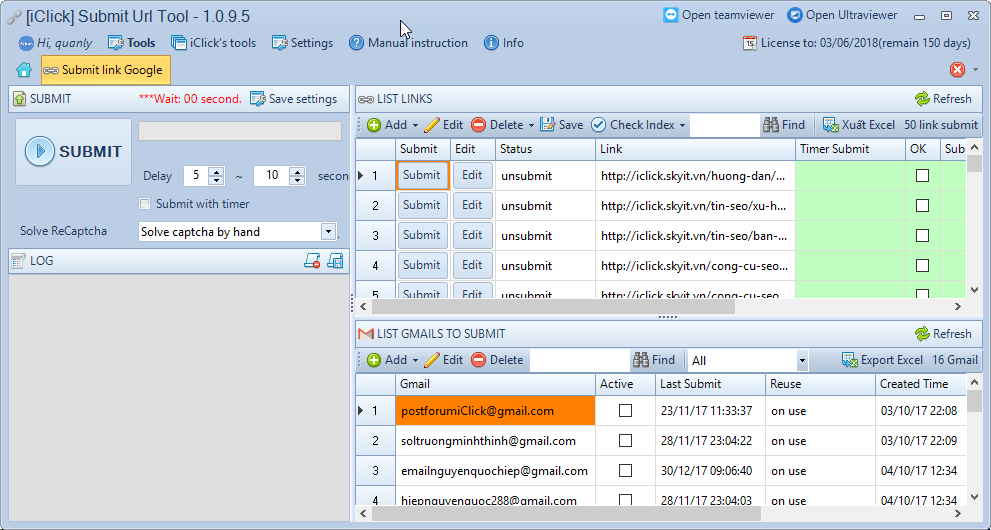This screenshot has width=991, height=530.
Task: Increase the Delay maximum value of 10
Action: [298, 171]
